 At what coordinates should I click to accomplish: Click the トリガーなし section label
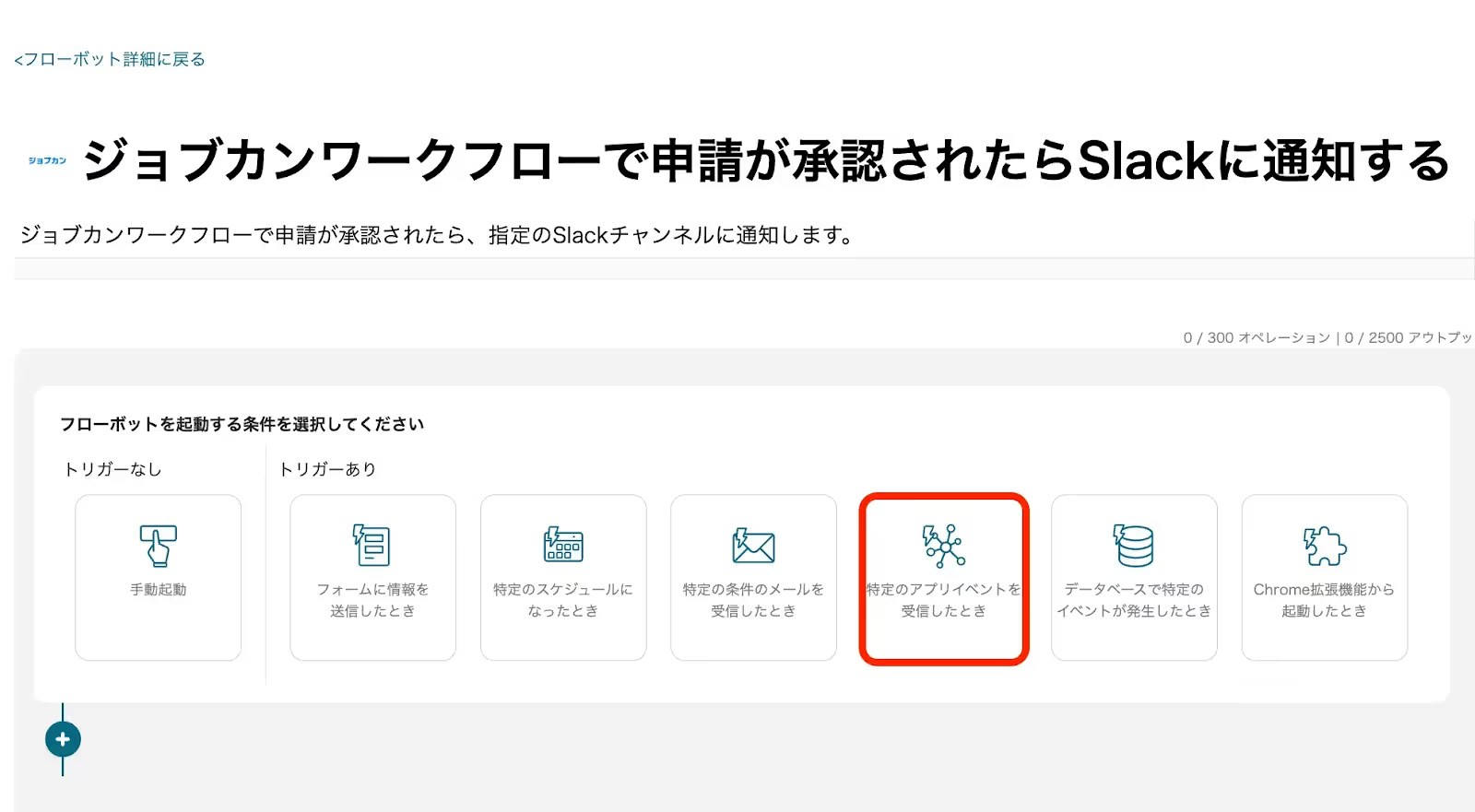tap(112, 470)
